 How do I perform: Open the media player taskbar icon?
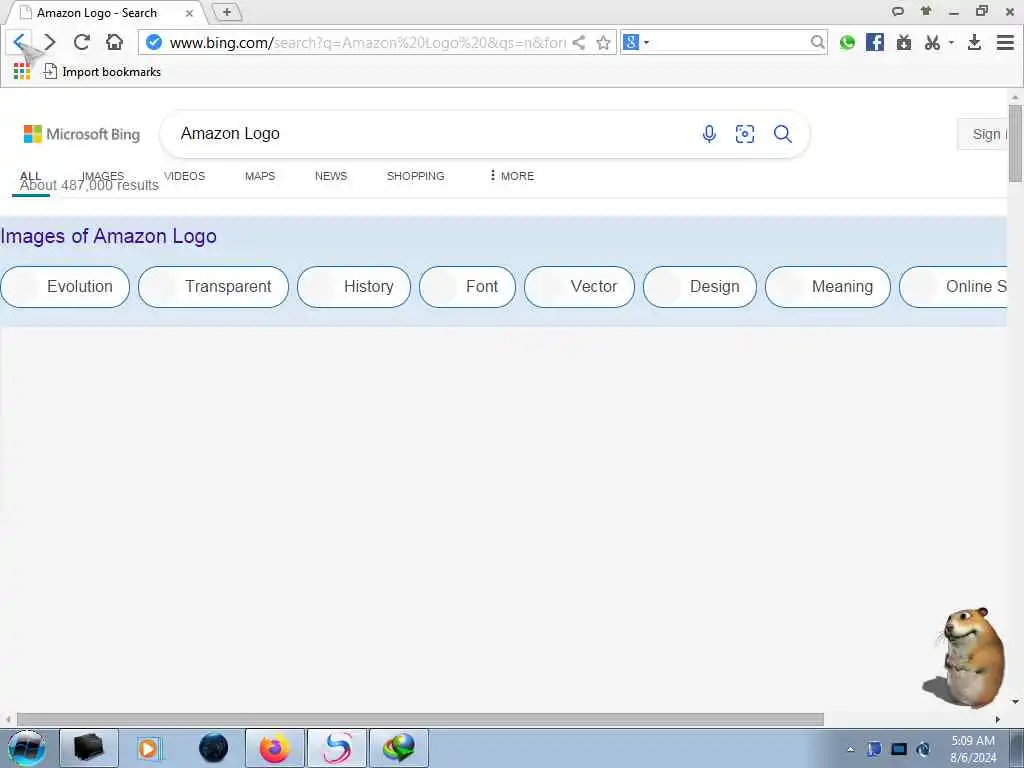tap(149, 748)
